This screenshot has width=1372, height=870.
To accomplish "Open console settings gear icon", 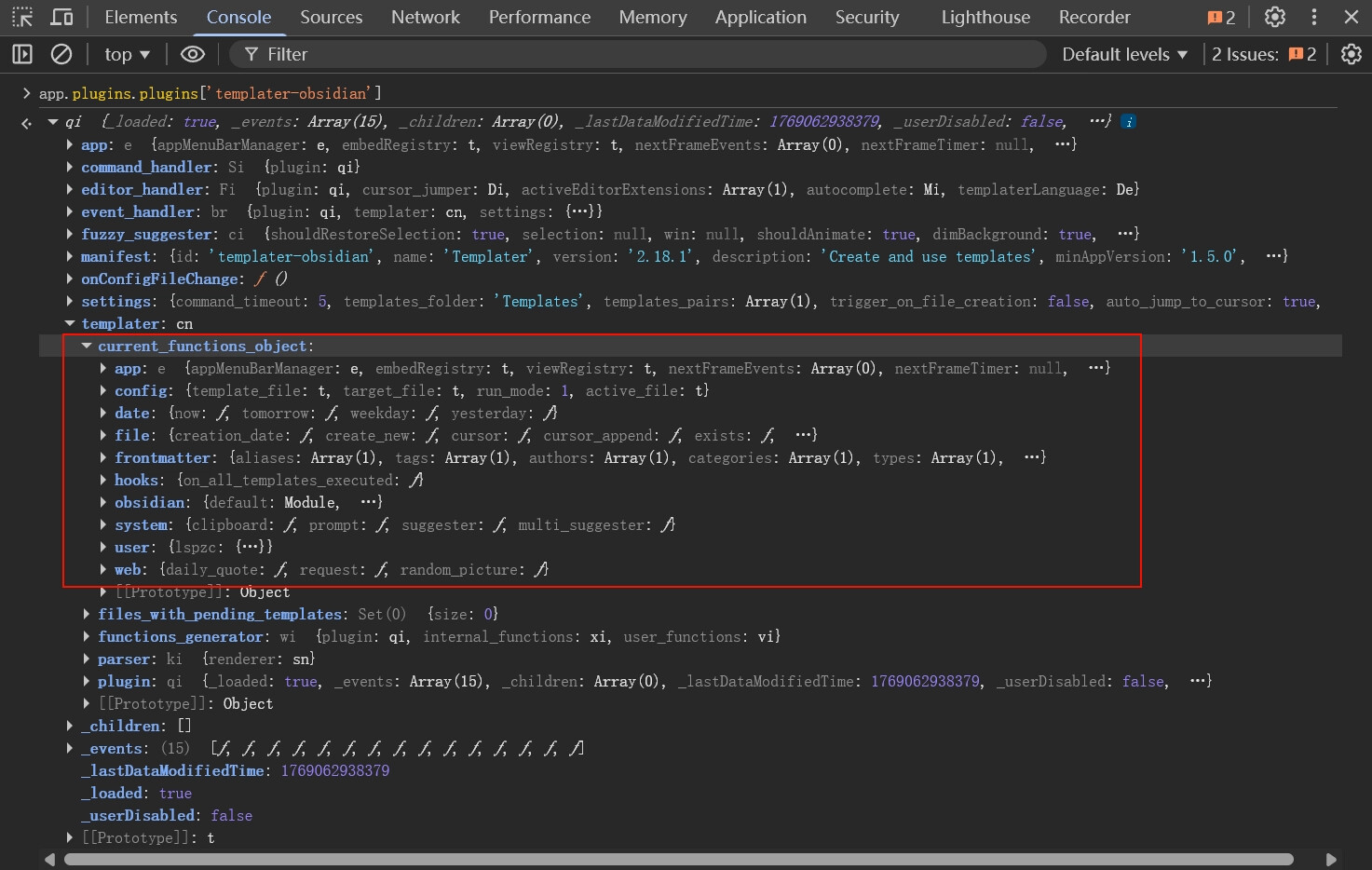I will pos(1351,54).
